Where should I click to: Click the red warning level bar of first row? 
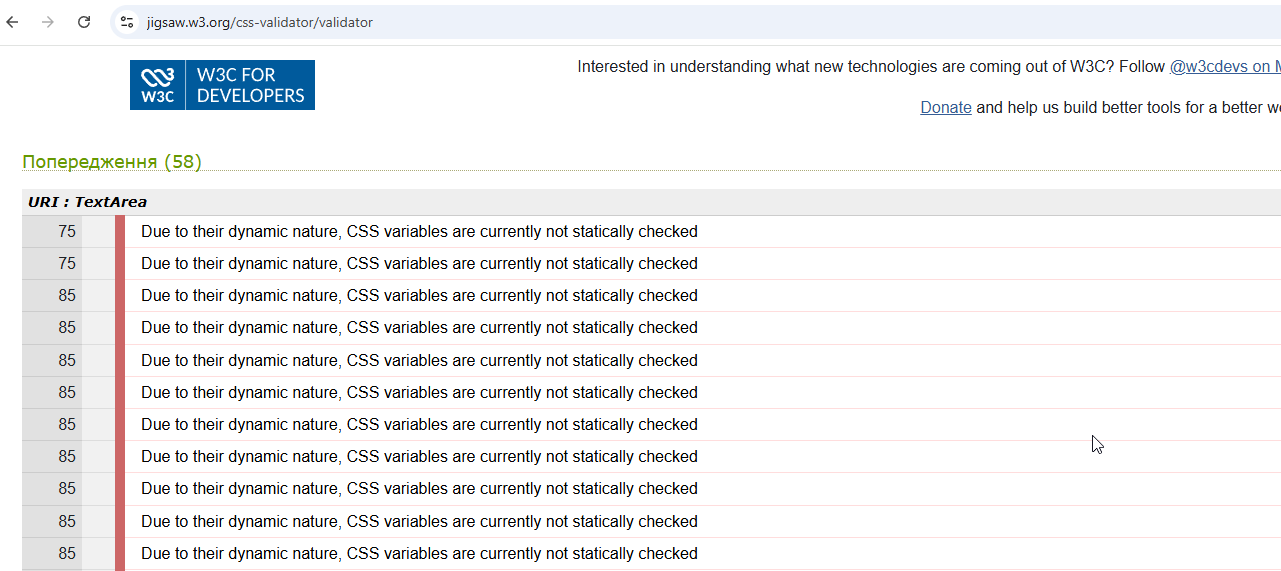120,232
